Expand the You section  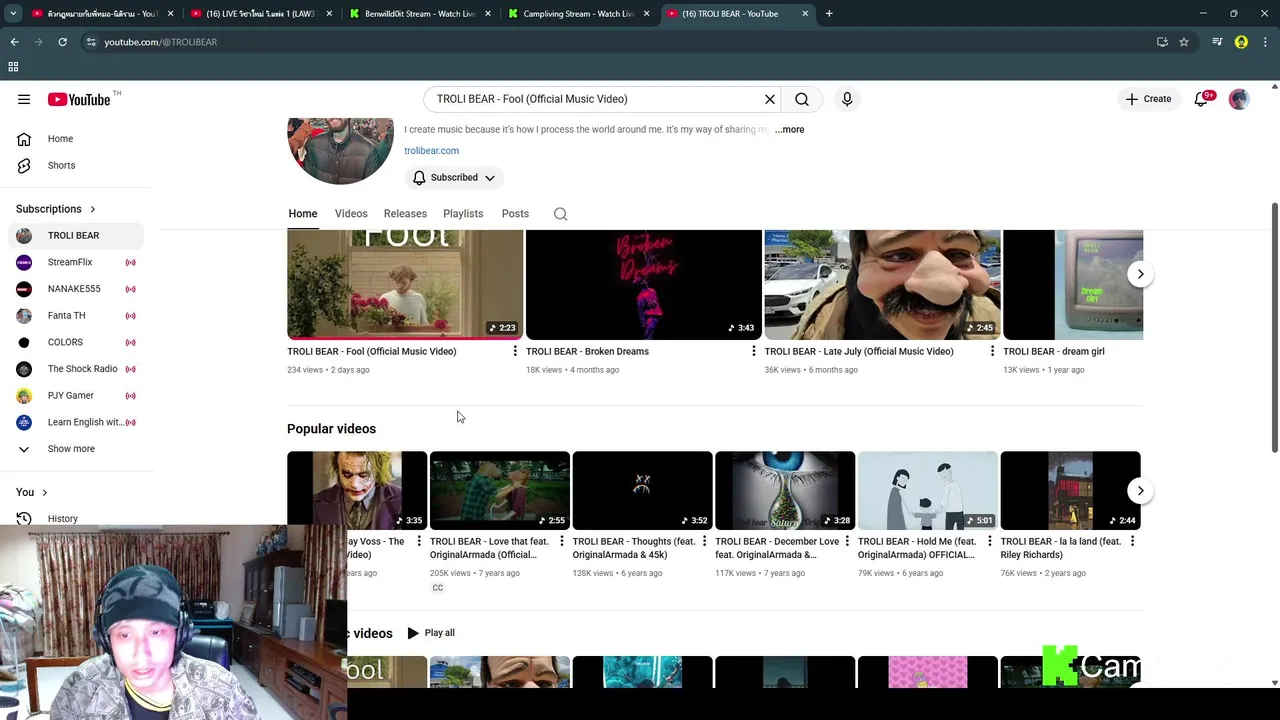click(32, 492)
